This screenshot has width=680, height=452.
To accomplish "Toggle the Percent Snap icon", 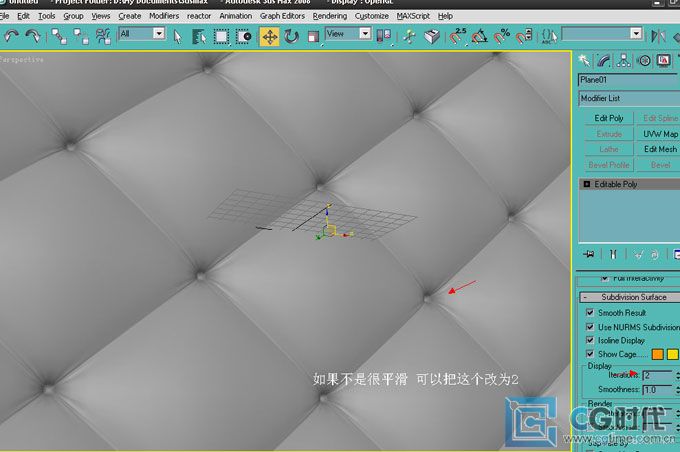I will pos(502,37).
